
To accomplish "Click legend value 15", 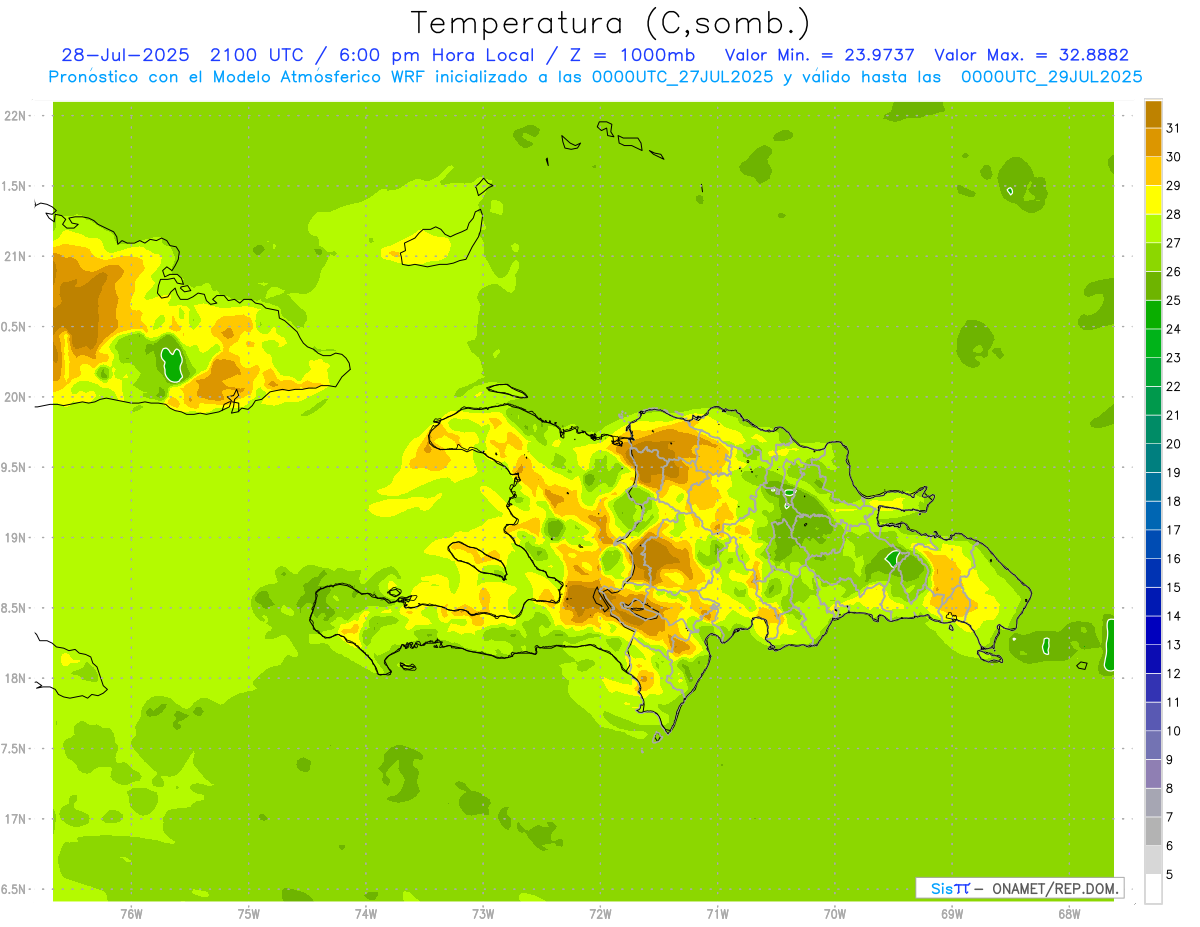I will coord(1173,587).
